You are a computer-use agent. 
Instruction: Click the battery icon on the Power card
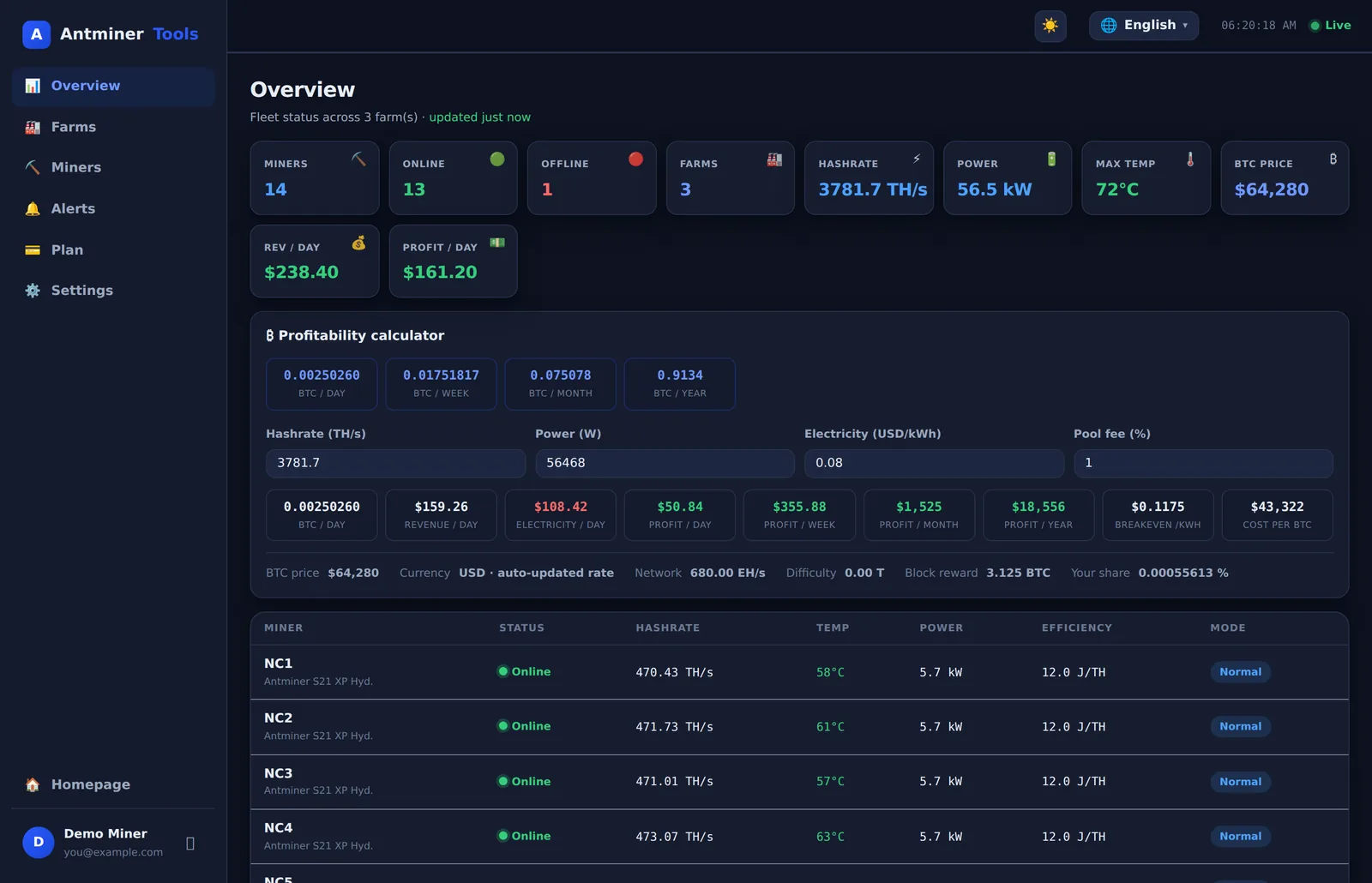pos(1051,159)
